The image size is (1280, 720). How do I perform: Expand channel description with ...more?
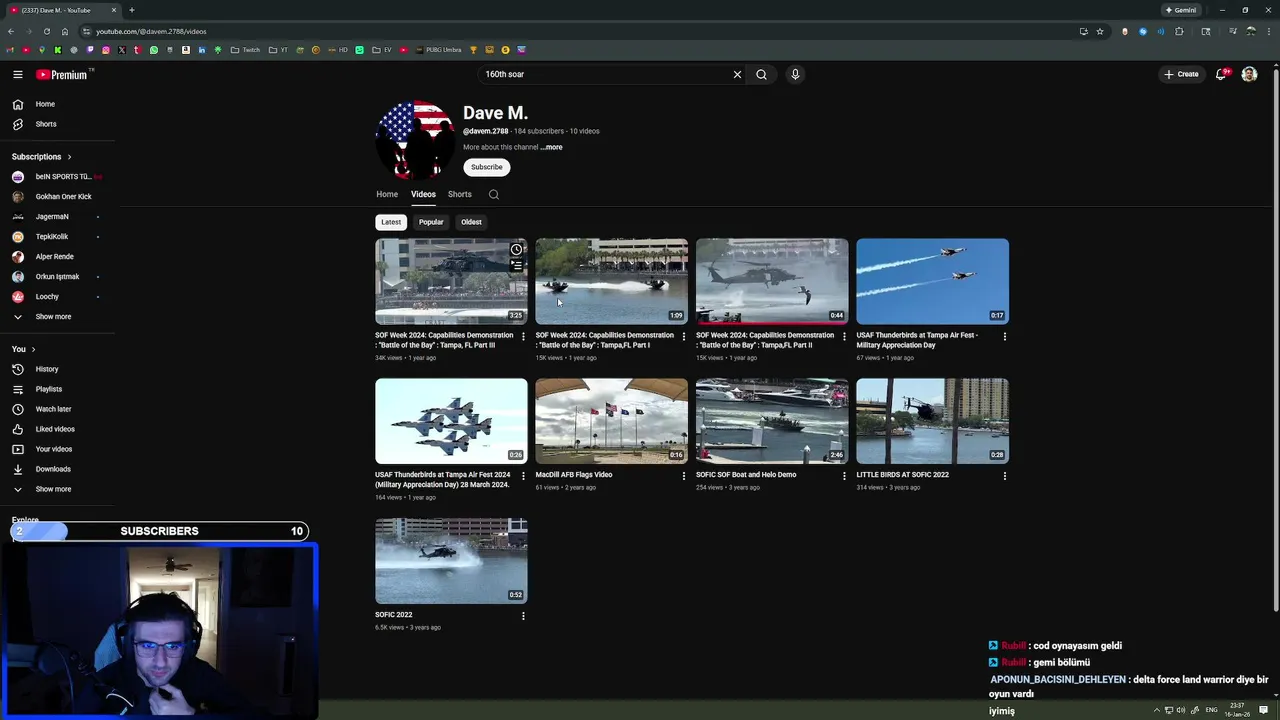[551, 147]
